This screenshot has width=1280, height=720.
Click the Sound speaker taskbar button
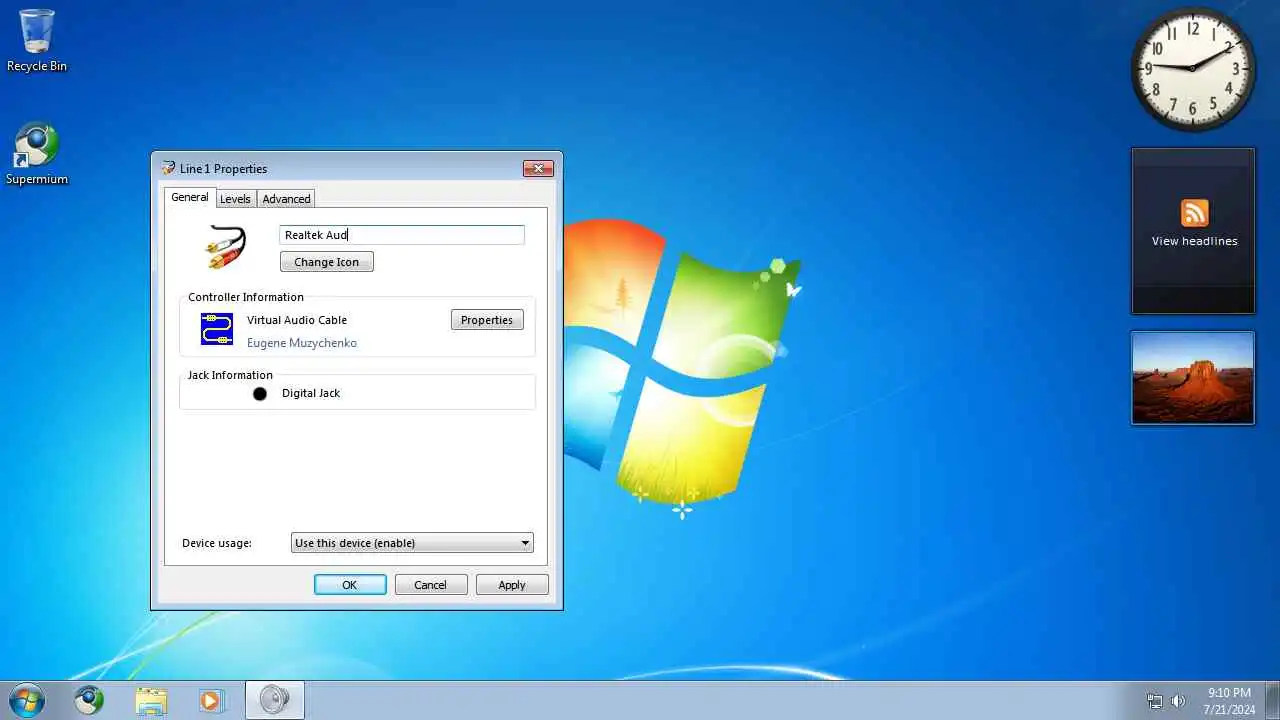coord(274,700)
